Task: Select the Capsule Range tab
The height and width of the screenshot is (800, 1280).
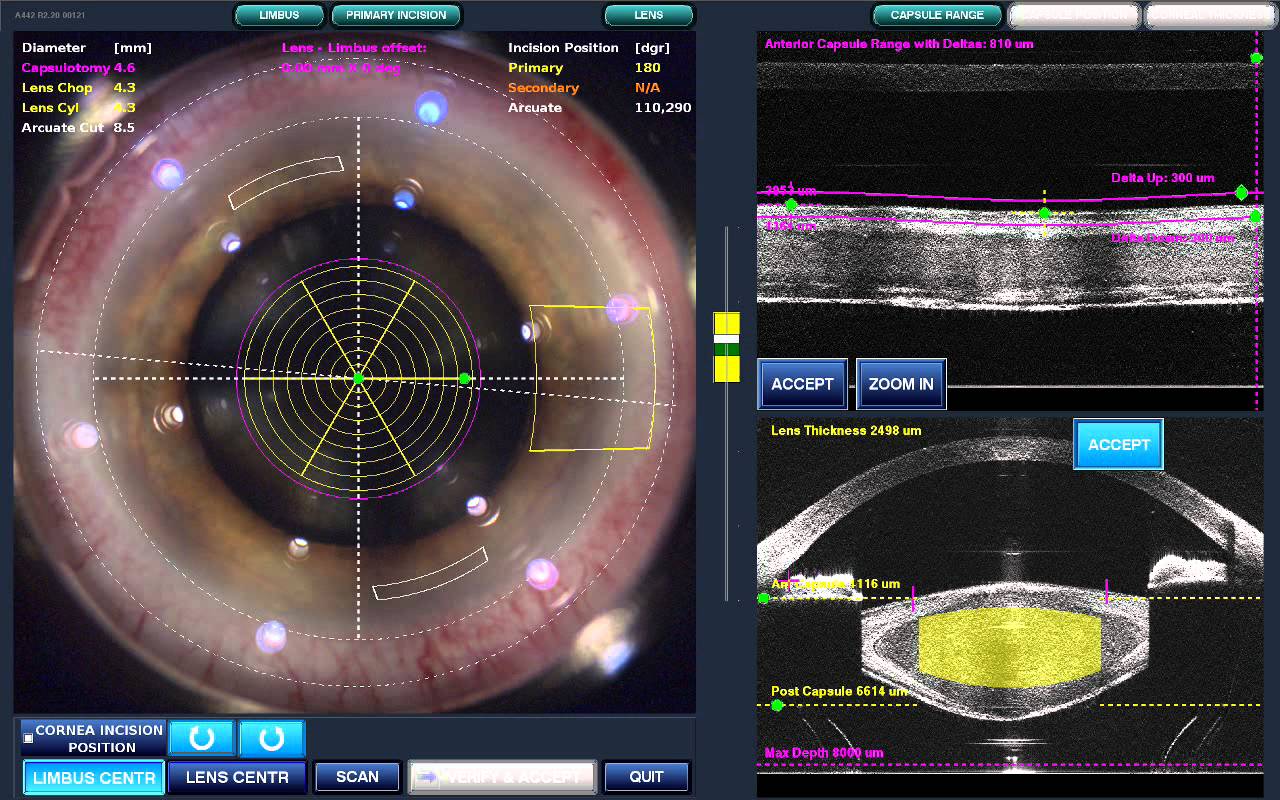Action: 937,15
